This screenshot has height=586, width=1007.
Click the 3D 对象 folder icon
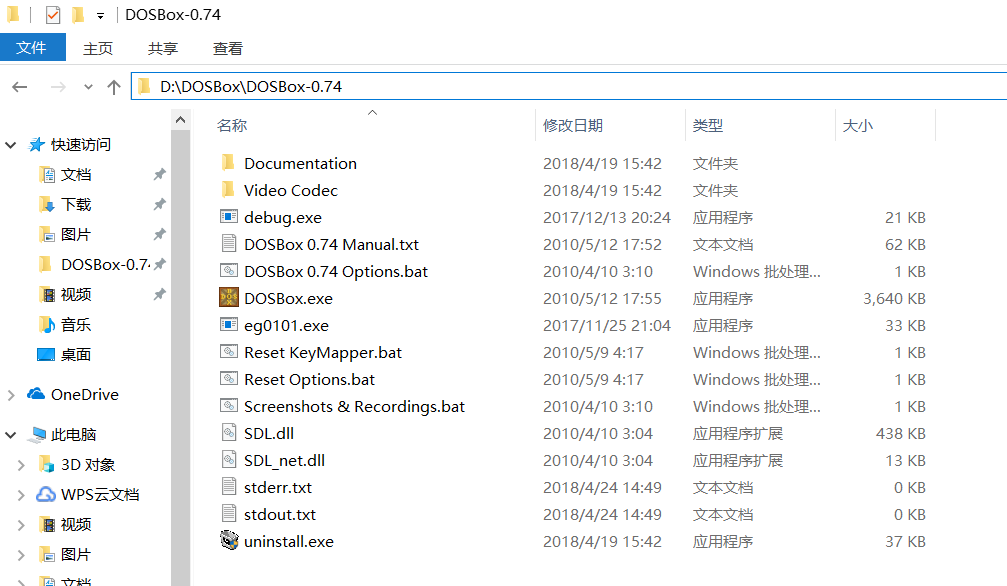(46, 464)
